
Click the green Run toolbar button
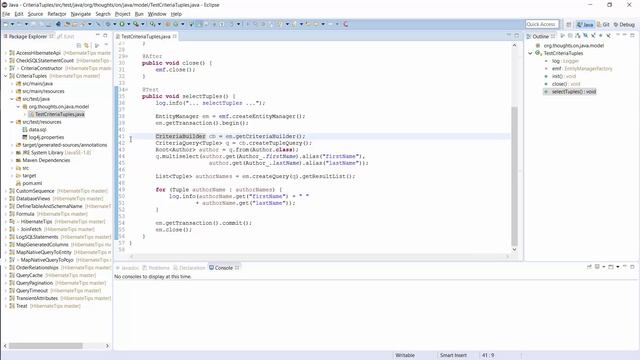coord(122,24)
